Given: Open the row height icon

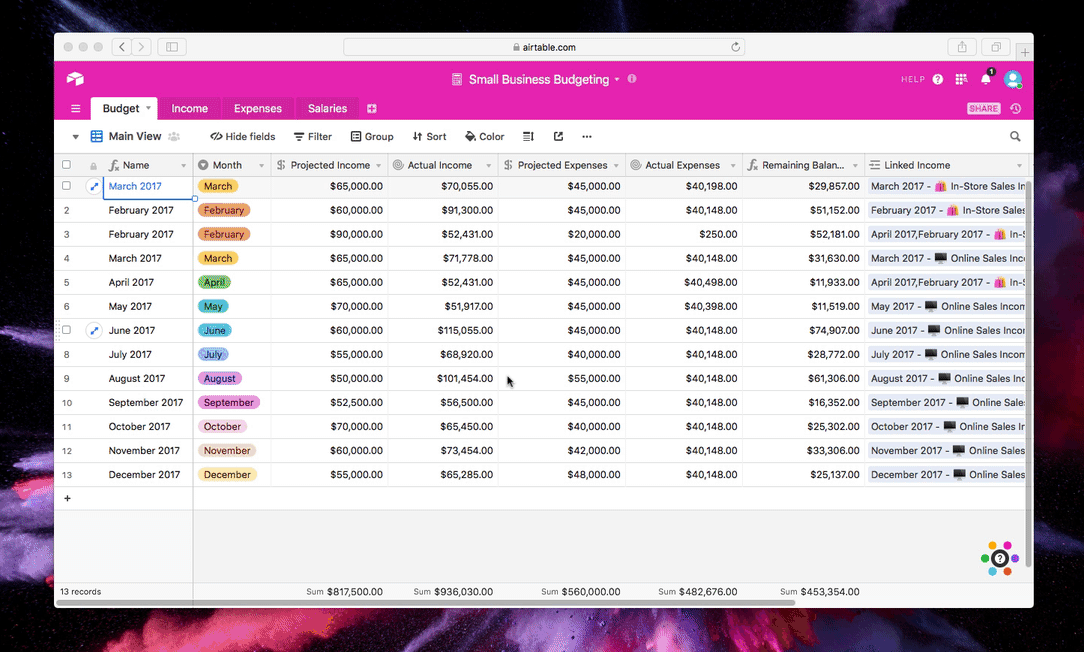Looking at the screenshot, I should coord(529,137).
